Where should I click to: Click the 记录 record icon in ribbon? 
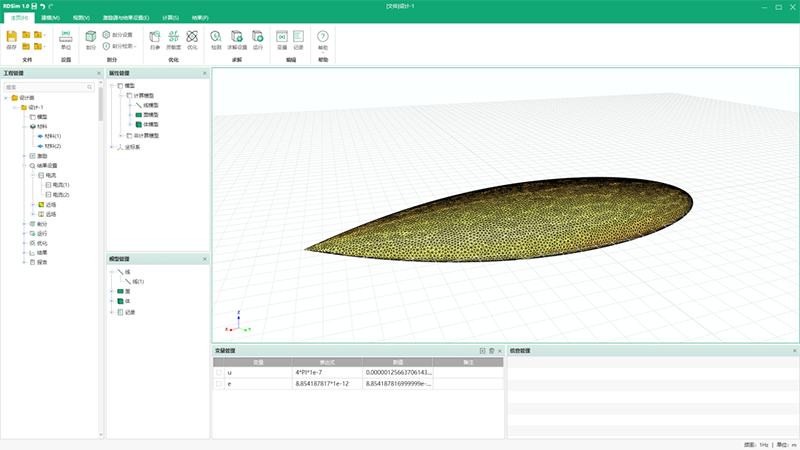pos(298,38)
